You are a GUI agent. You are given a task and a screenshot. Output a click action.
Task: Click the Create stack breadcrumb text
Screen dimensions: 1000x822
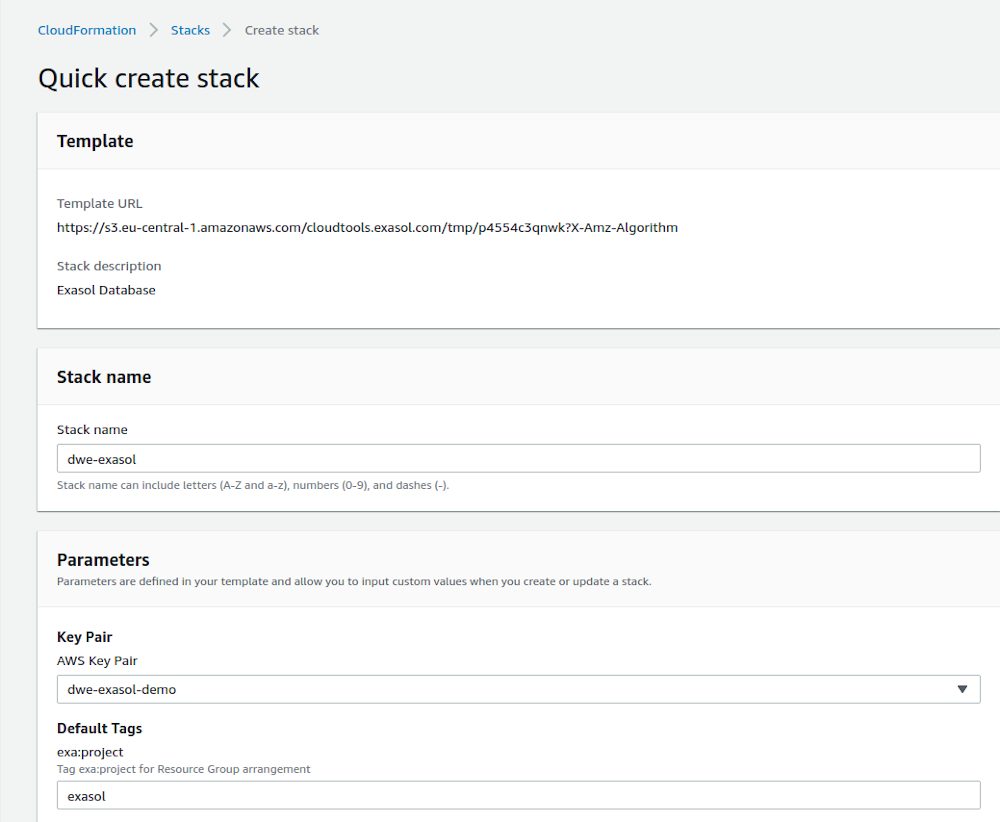click(x=281, y=30)
